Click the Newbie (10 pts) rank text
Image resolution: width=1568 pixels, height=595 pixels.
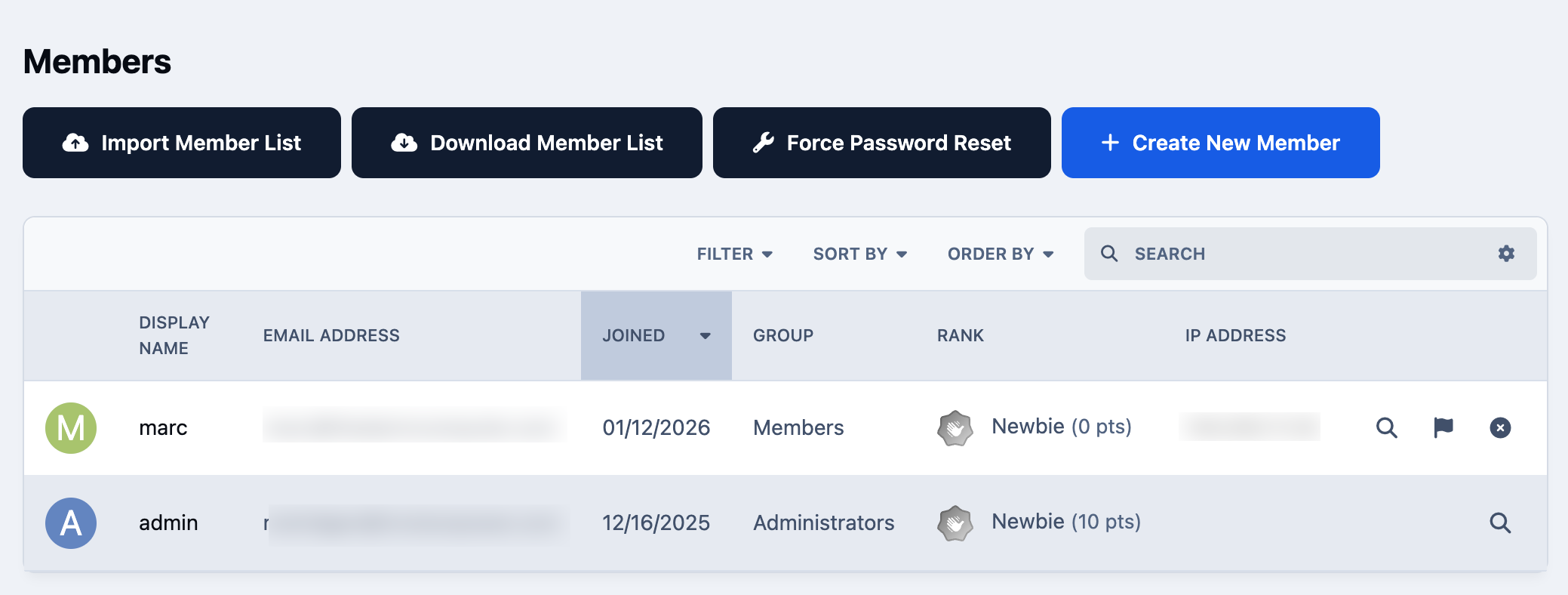pyautogui.click(x=1066, y=522)
